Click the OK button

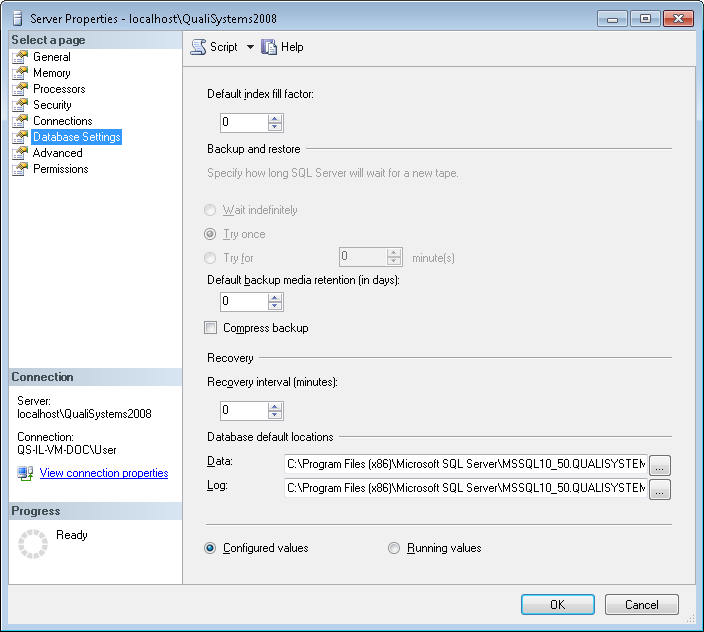tap(557, 605)
